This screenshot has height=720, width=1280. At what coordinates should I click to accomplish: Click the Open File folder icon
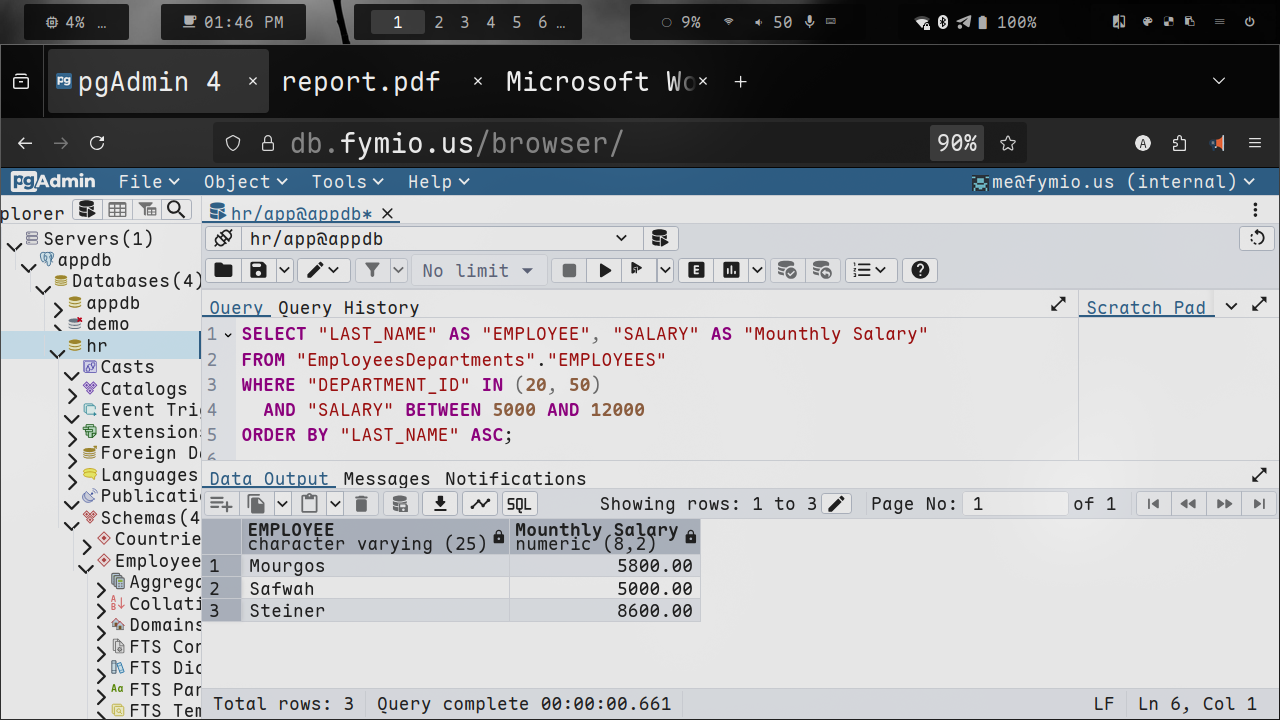[x=223, y=270]
